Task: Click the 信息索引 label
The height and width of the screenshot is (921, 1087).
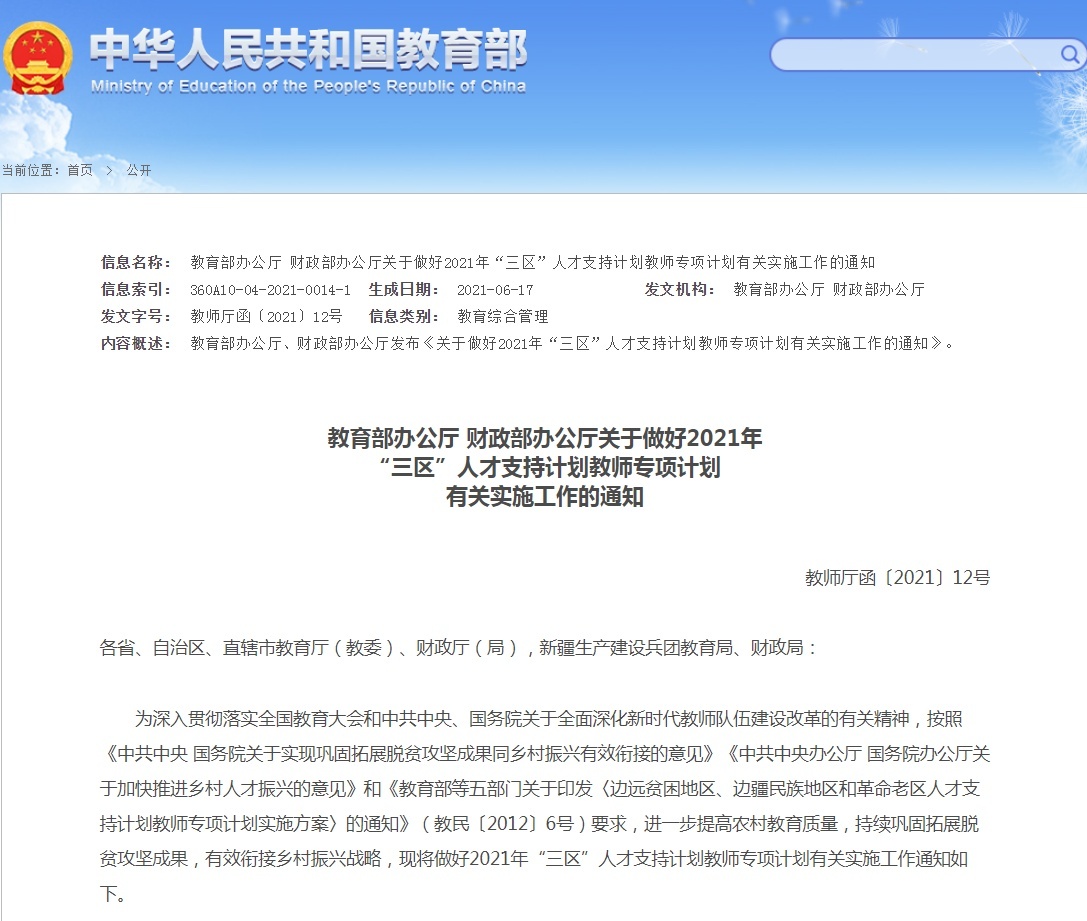Action: point(136,290)
